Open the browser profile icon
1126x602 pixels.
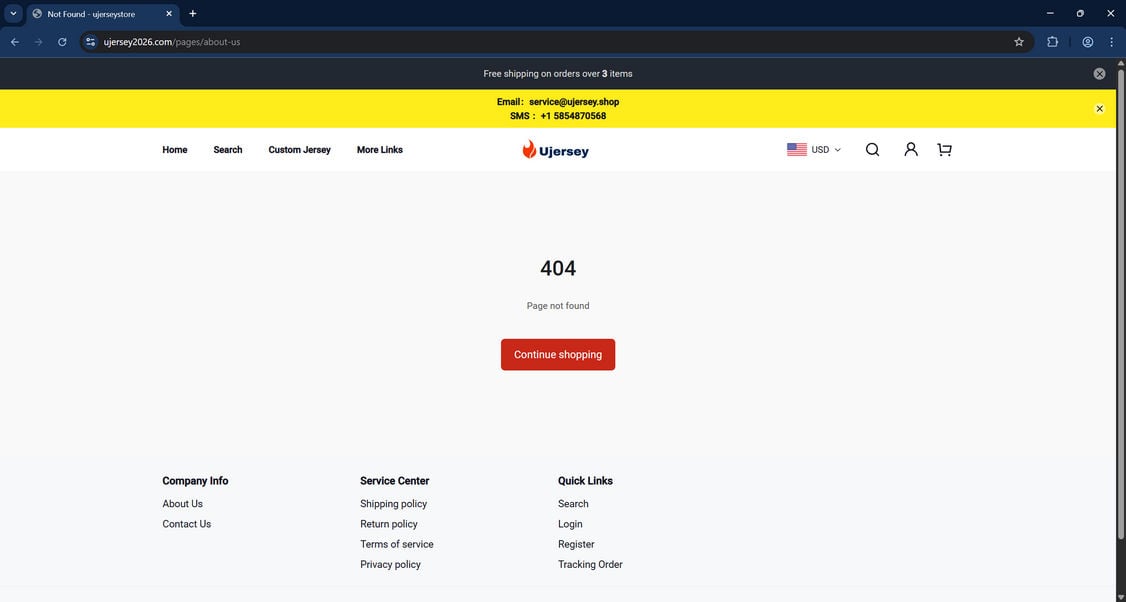pyautogui.click(x=1086, y=42)
